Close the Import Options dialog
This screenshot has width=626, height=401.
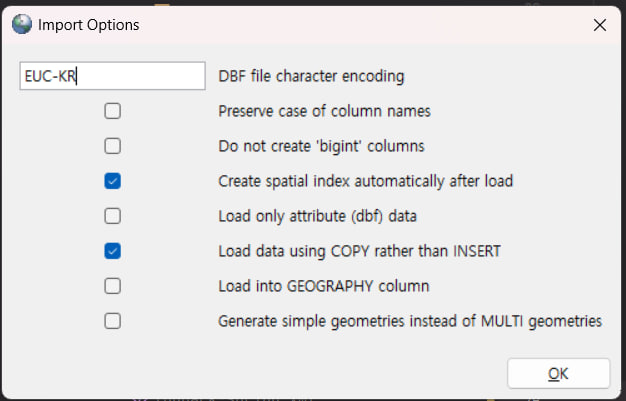tap(599, 25)
